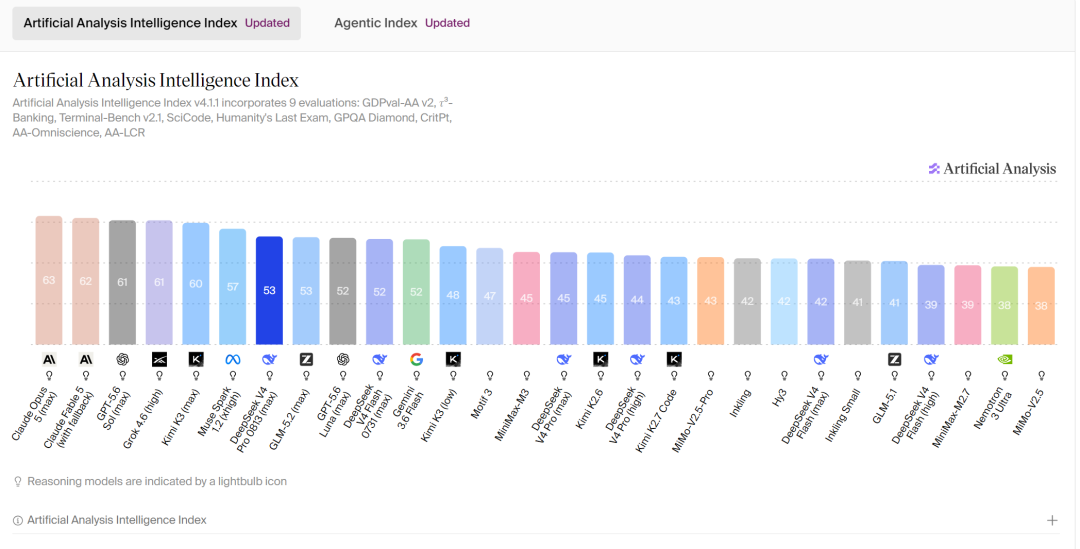The width and height of the screenshot is (1080, 549).
Task: Click the GLM-5.2 (max) bar scoring 53
Action: pyautogui.click(x=307, y=291)
